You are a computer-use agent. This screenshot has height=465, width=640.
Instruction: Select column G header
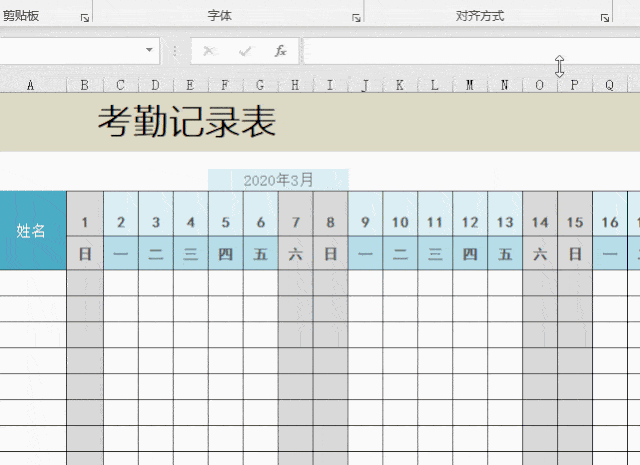coord(260,85)
